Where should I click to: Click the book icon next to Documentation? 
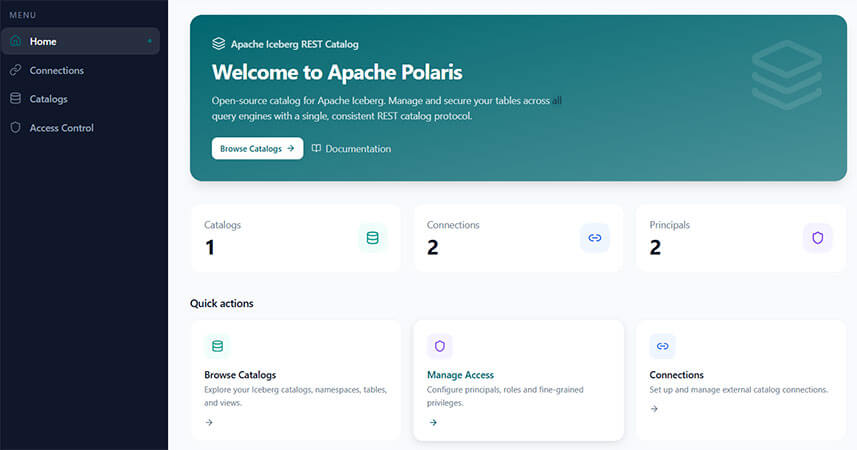[x=316, y=148]
